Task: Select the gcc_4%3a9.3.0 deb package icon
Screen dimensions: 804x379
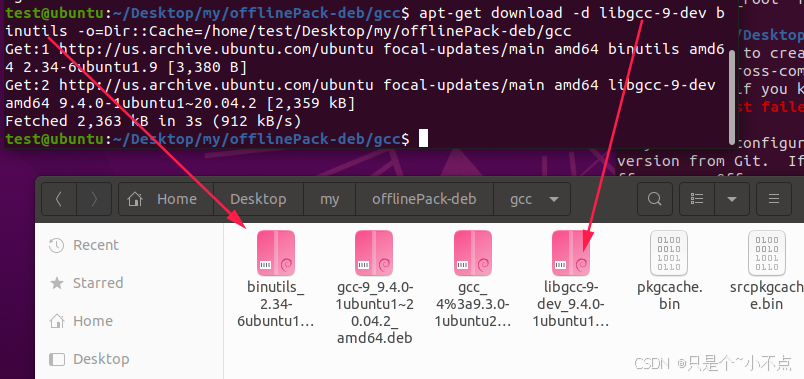Action: 473,252
